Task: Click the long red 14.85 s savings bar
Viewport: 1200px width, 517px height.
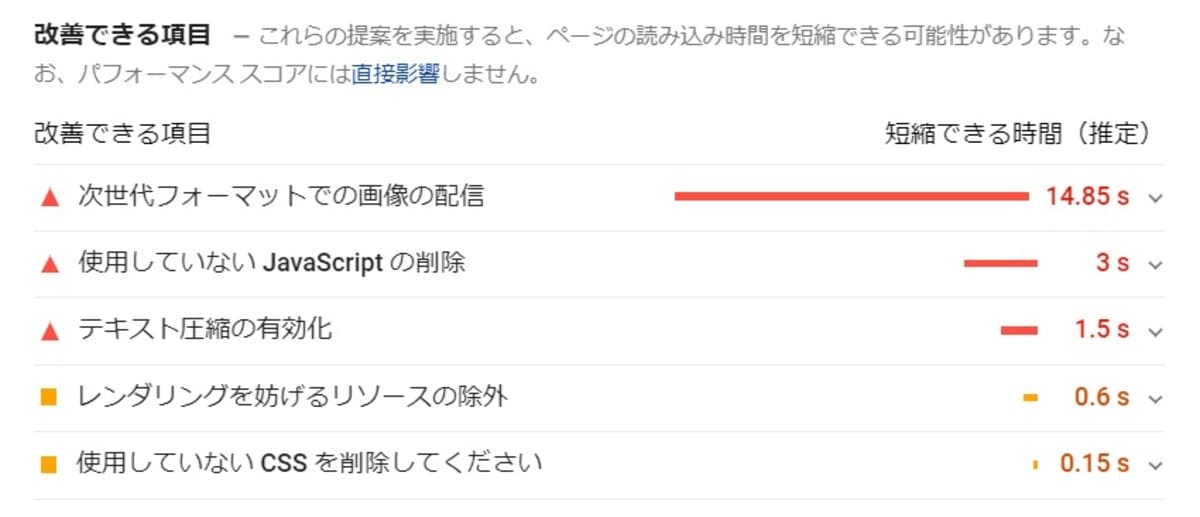Action: tap(851, 197)
